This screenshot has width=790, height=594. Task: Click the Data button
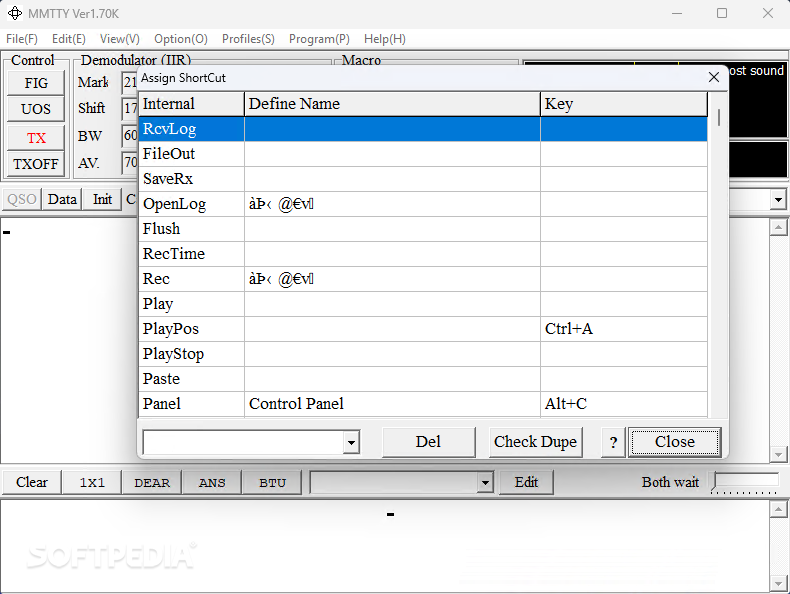pos(62,199)
